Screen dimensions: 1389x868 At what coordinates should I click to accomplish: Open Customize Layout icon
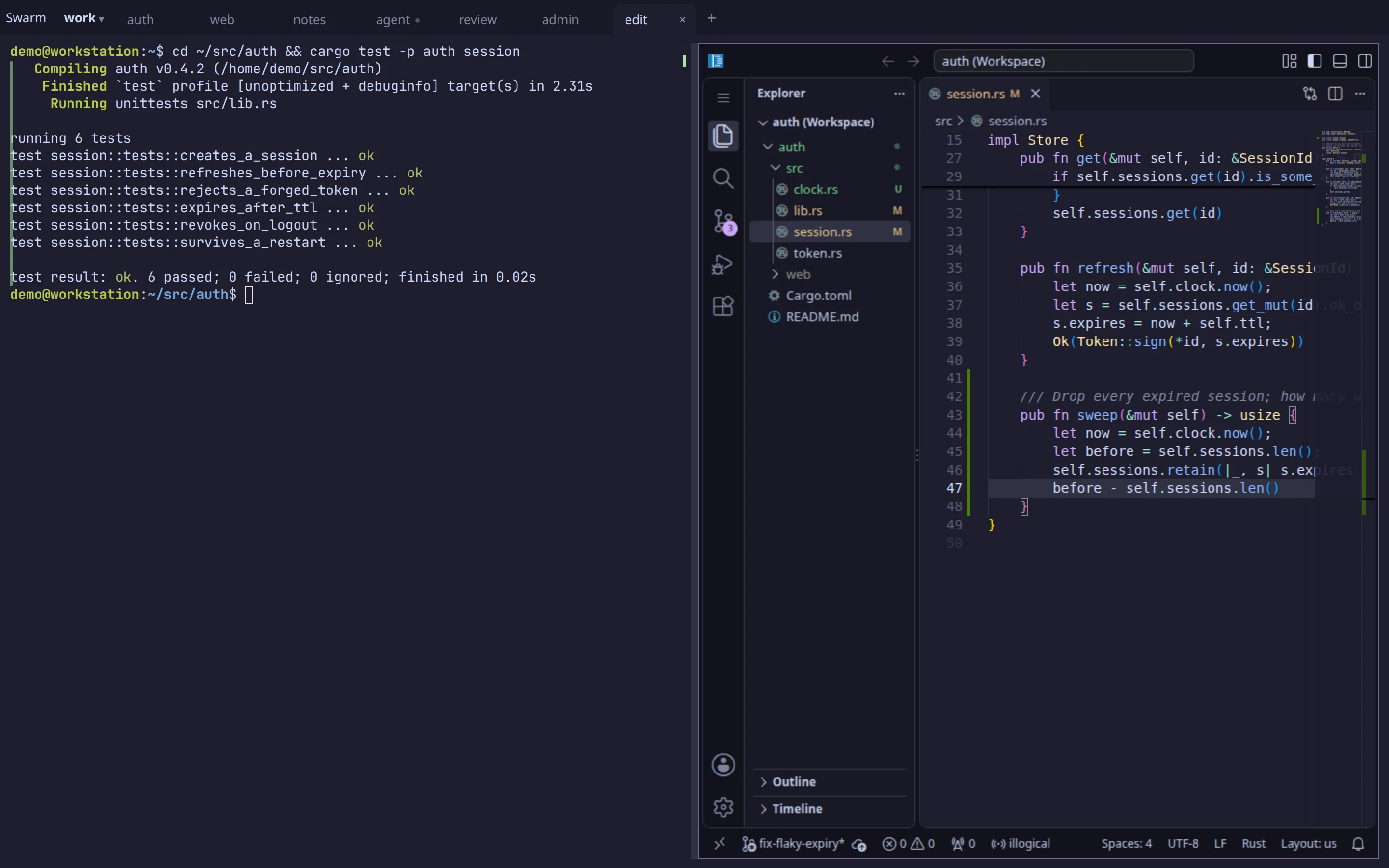click(1289, 61)
